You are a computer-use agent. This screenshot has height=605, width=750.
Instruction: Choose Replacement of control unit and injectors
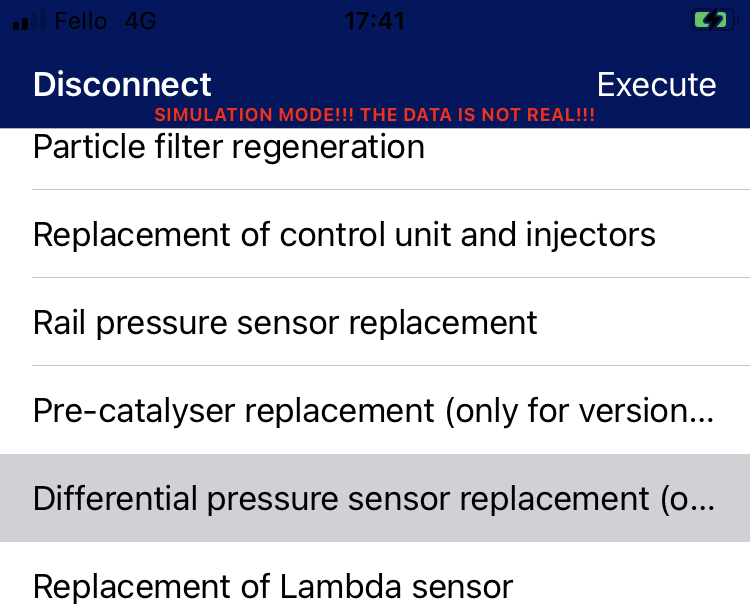coord(375,234)
